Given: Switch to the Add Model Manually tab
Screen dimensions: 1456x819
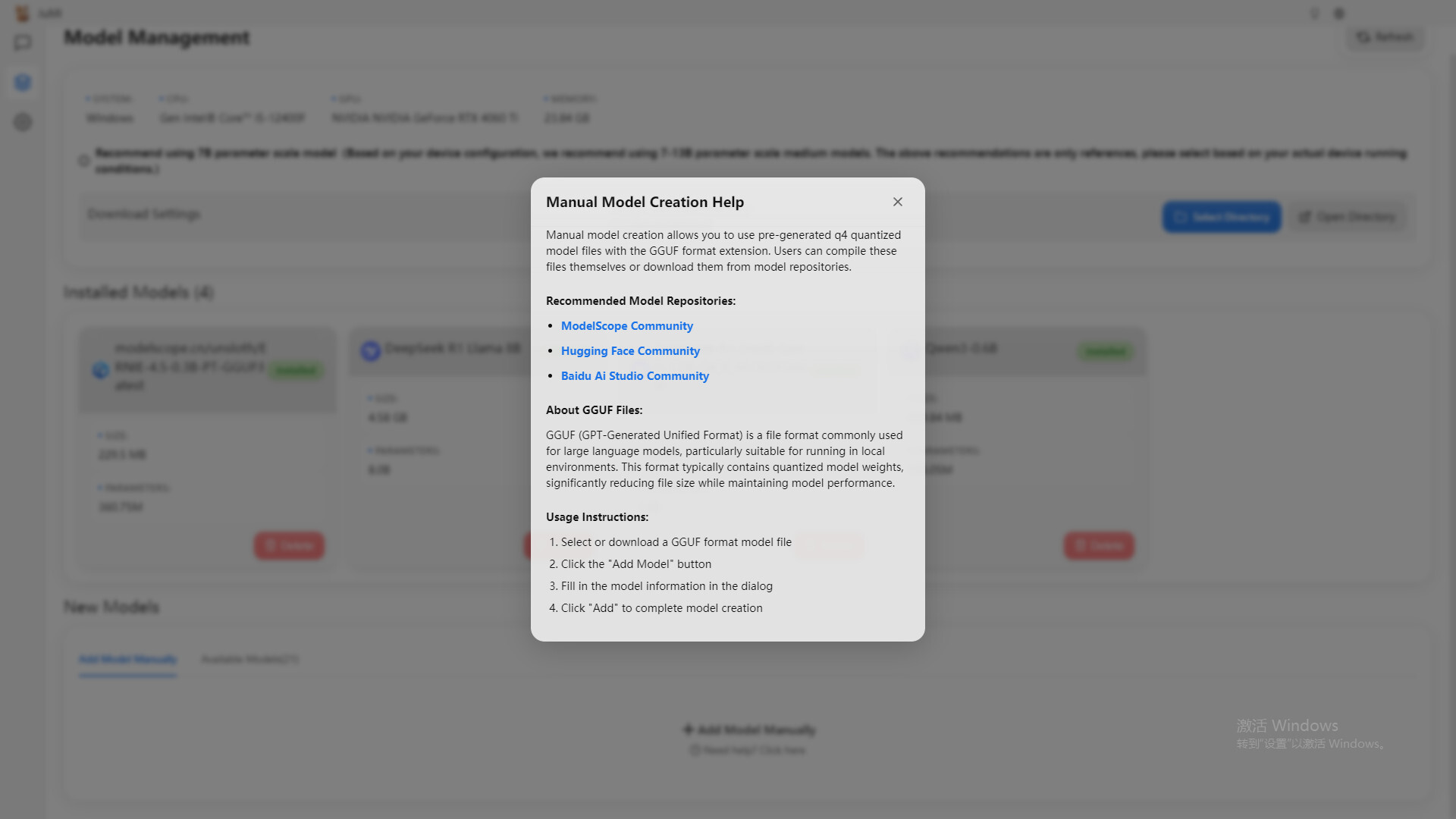Looking at the screenshot, I should pos(127,659).
